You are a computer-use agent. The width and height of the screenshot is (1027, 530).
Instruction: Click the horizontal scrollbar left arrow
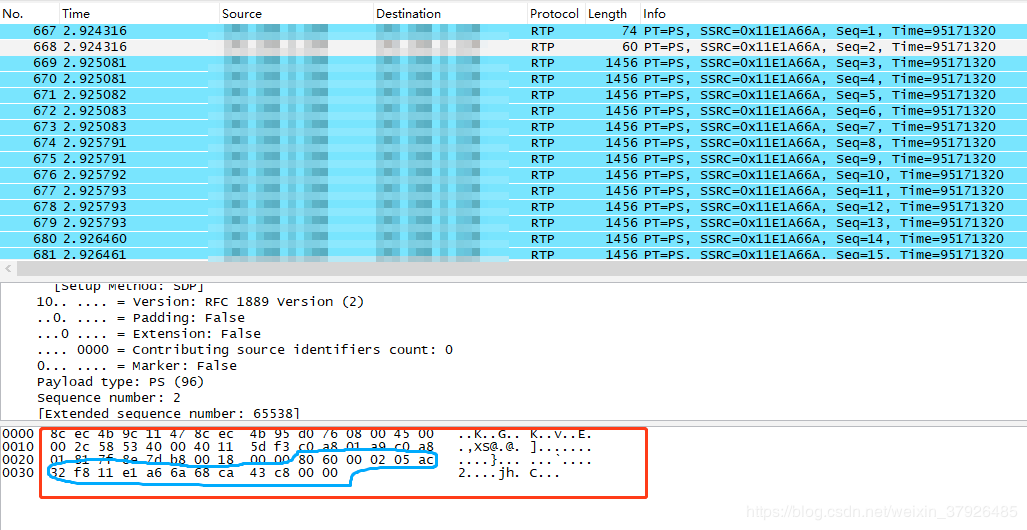(9, 268)
